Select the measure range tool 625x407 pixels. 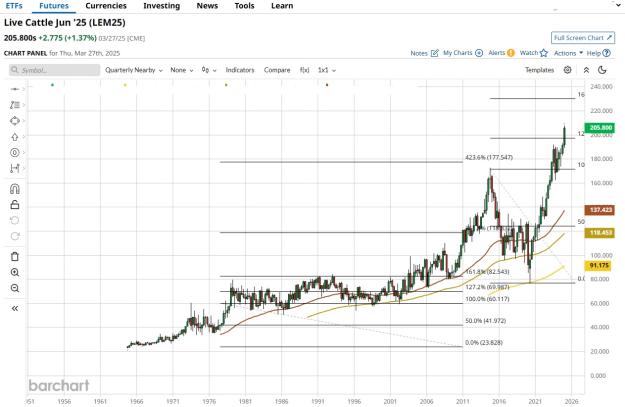15,169
